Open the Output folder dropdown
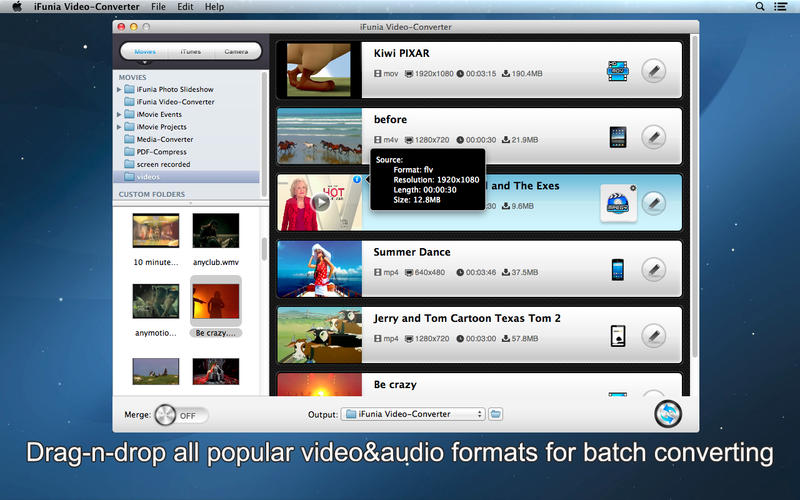The height and width of the screenshot is (500, 800). 412,414
